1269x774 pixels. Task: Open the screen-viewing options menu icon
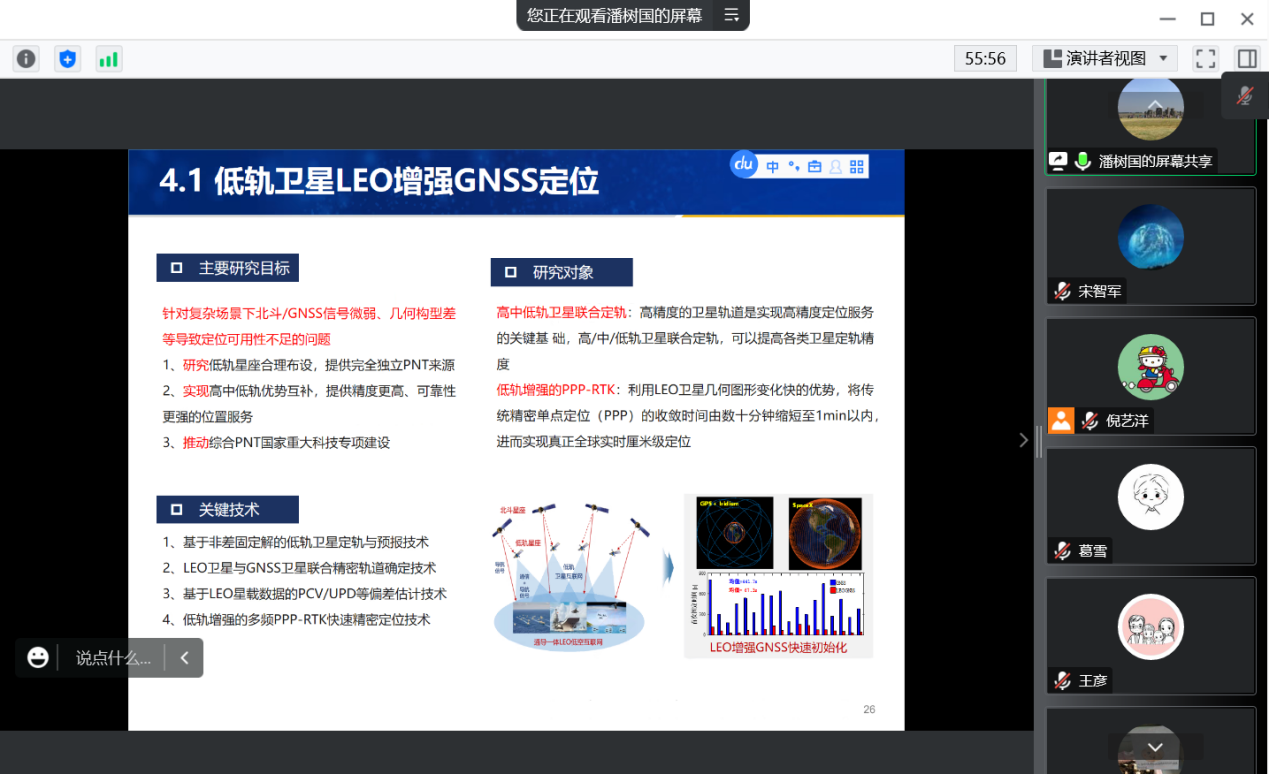pyautogui.click(x=731, y=15)
